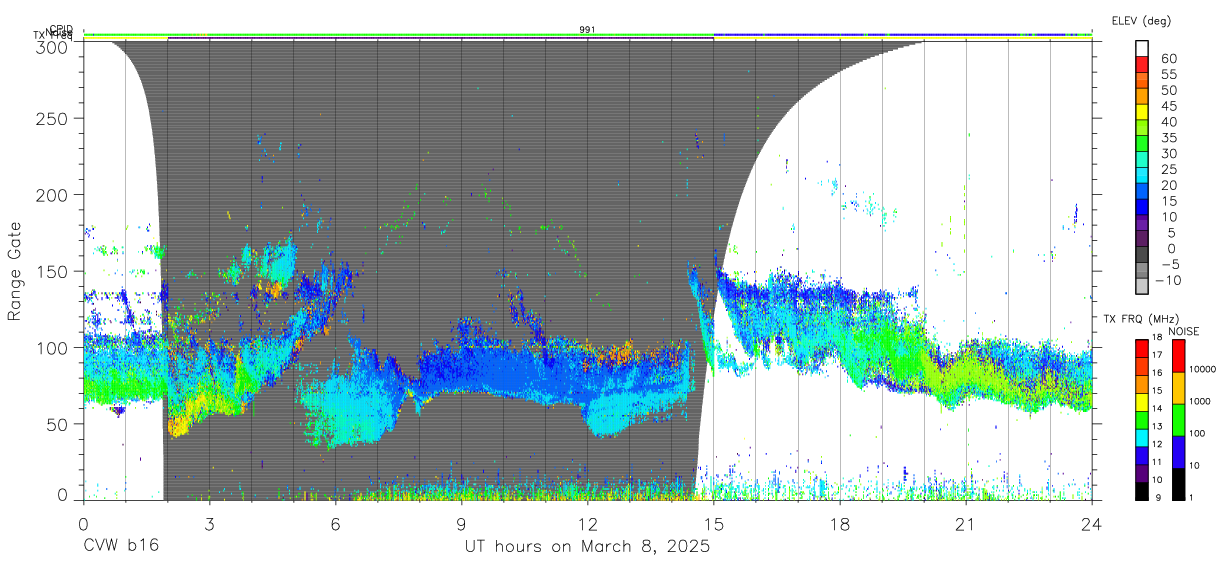
Task: Click the cyan 25 degree elevation swatch
Action: click(1142, 175)
